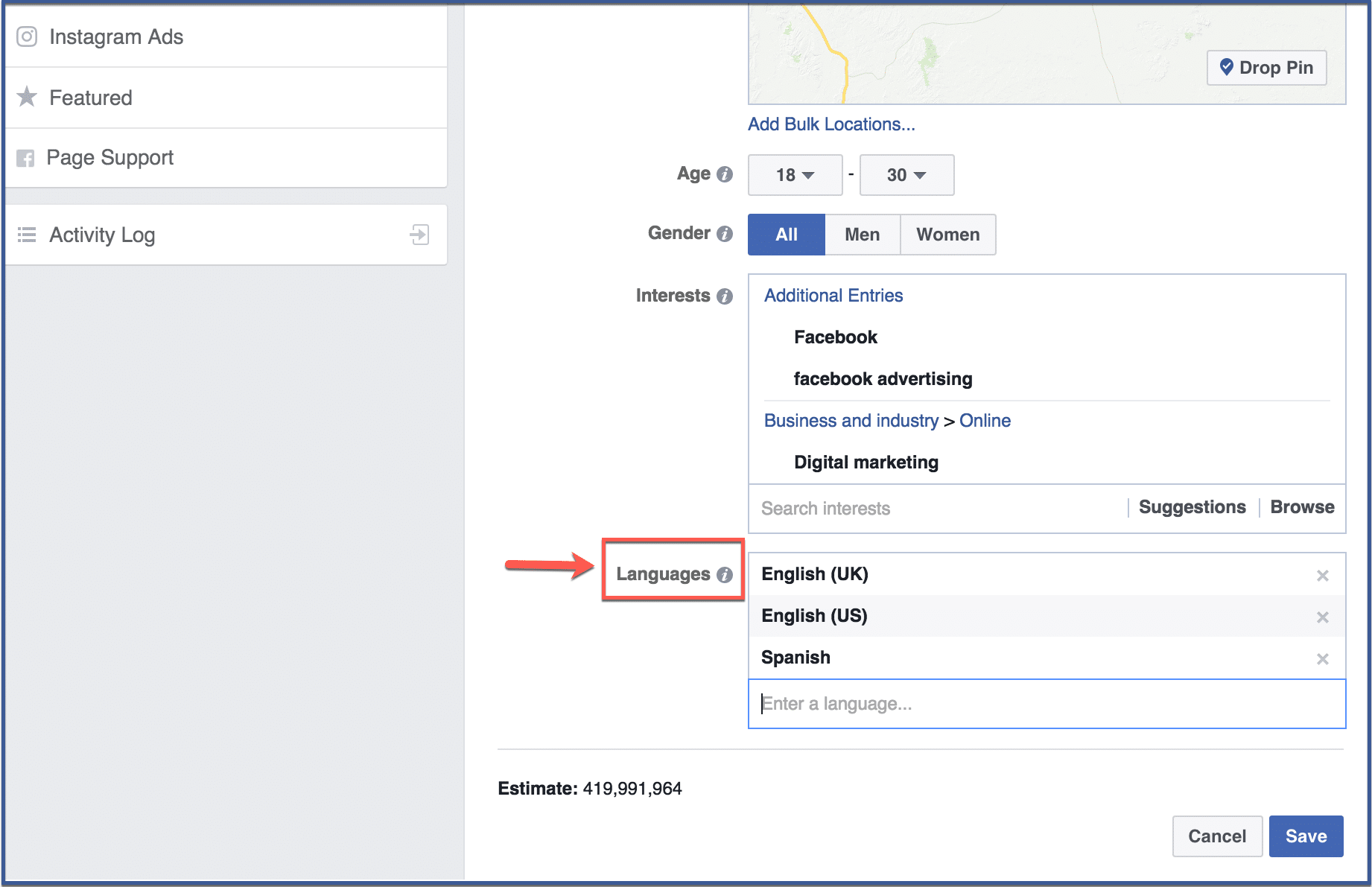
Task: Select All genders
Action: (x=786, y=235)
